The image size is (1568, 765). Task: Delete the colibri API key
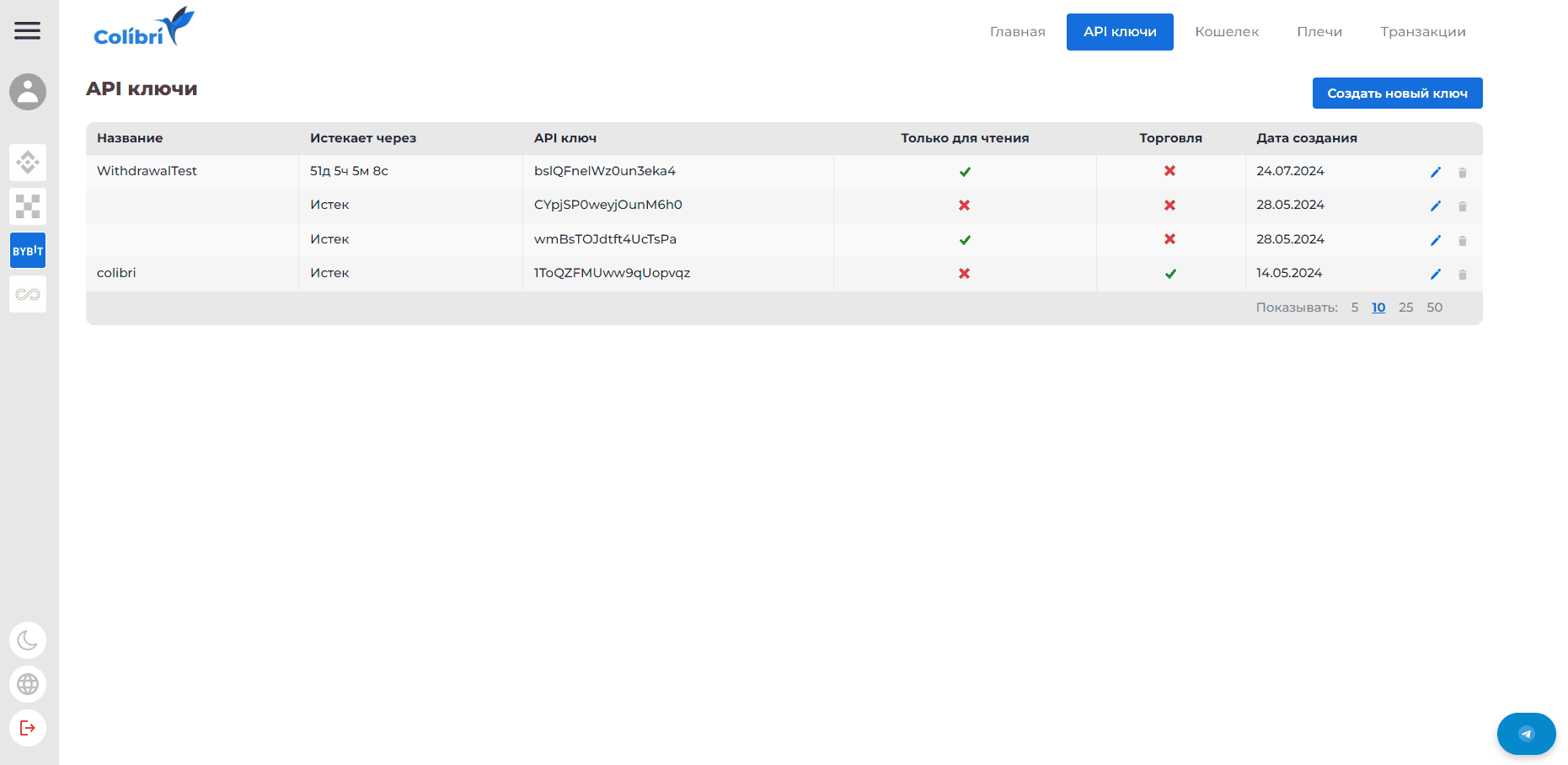click(1463, 274)
